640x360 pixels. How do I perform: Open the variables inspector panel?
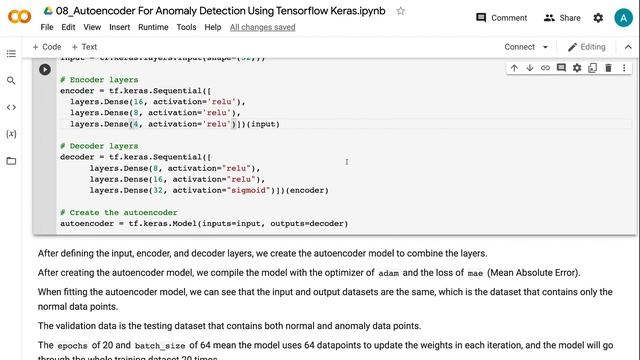pyautogui.click(x=11, y=134)
